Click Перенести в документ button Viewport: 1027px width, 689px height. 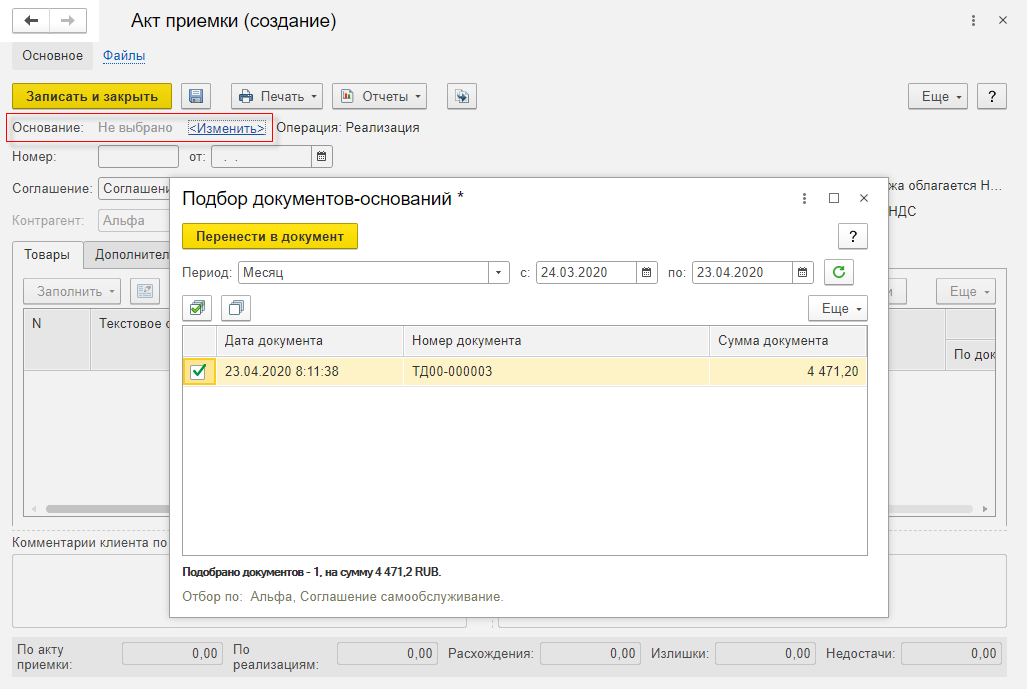tap(269, 236)
